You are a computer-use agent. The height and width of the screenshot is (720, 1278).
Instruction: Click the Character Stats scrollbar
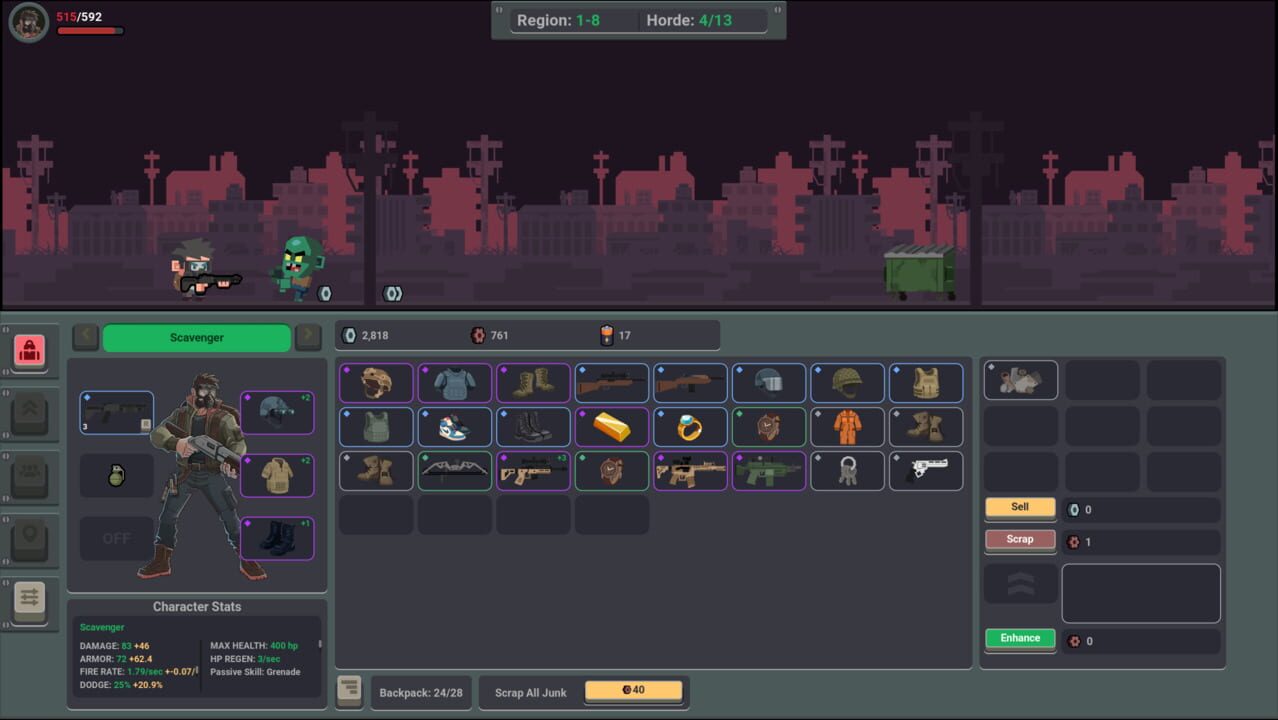[x=320, y=646]
